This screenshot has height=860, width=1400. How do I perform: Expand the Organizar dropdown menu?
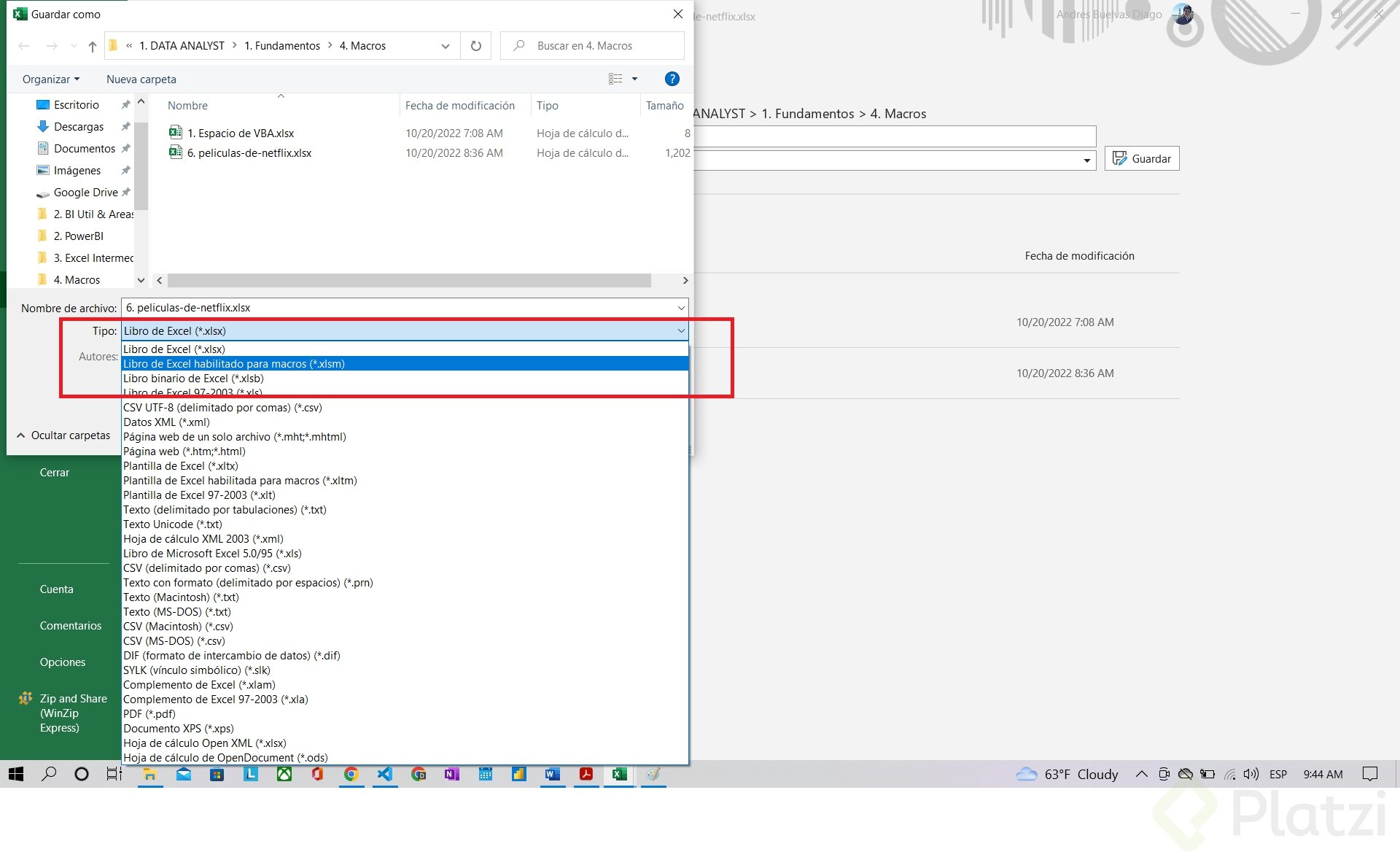50,80
